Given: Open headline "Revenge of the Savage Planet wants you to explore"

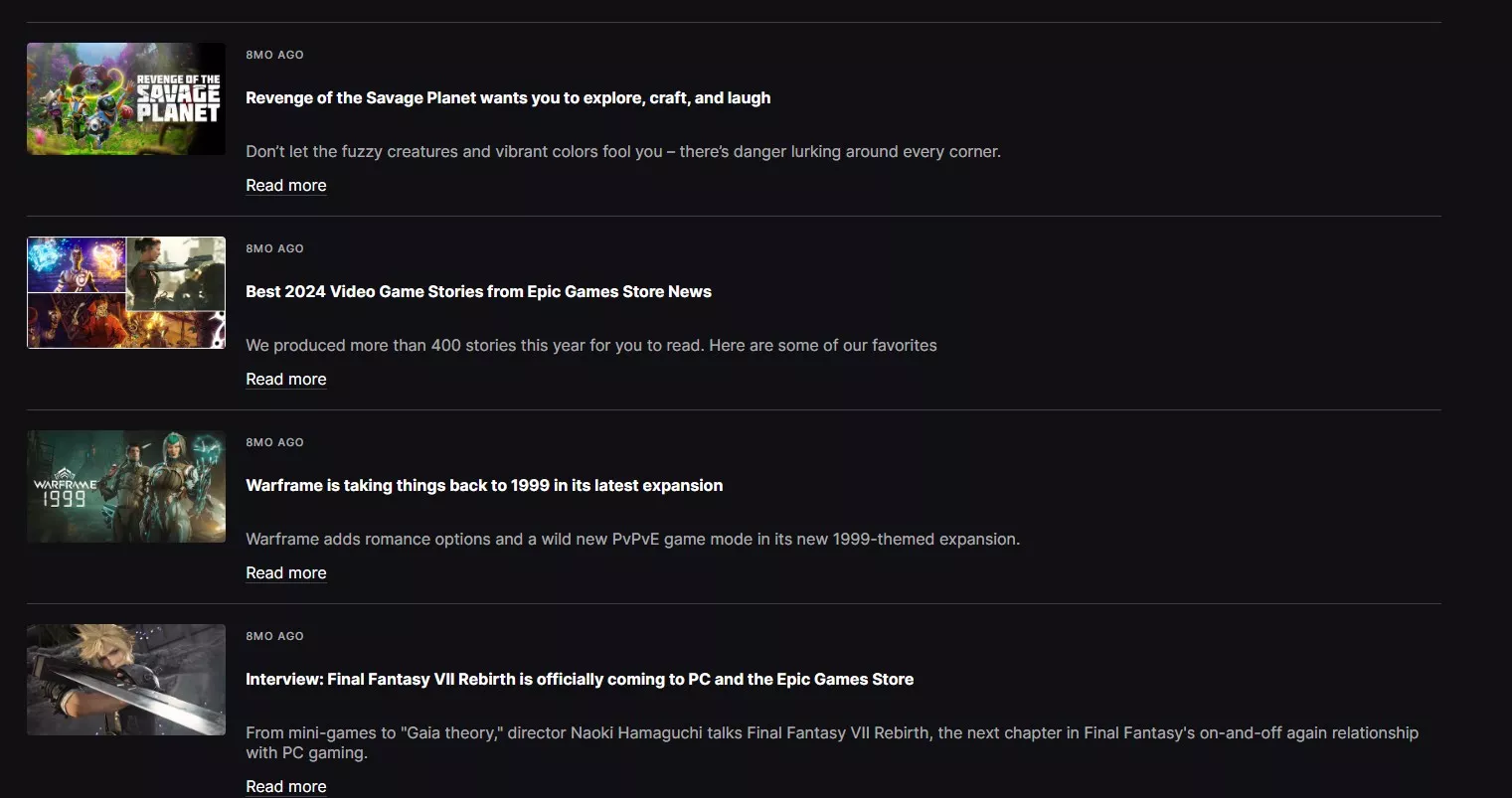Looking at the screenshot, I should click(508, 97).
